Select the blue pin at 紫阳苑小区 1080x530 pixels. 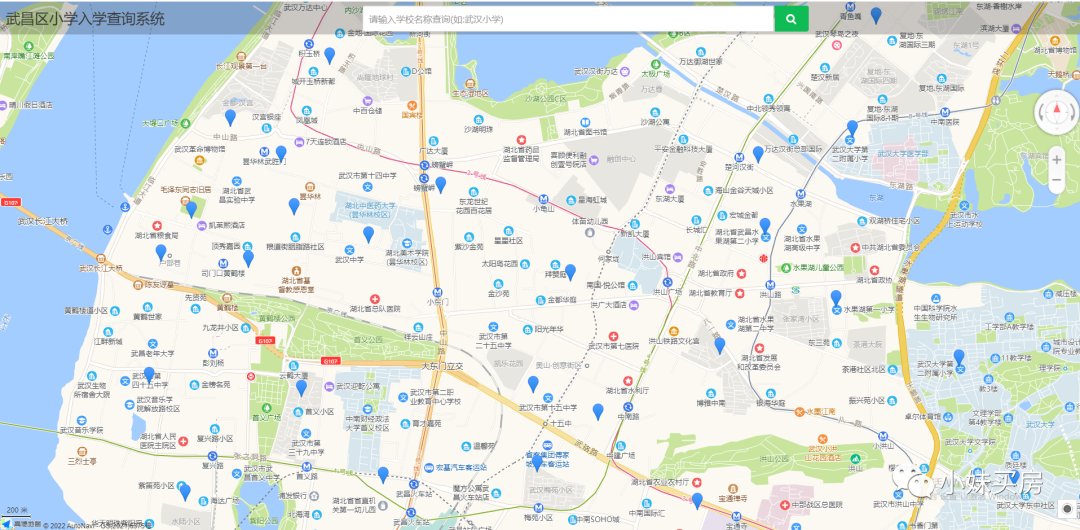pos(185,492)
